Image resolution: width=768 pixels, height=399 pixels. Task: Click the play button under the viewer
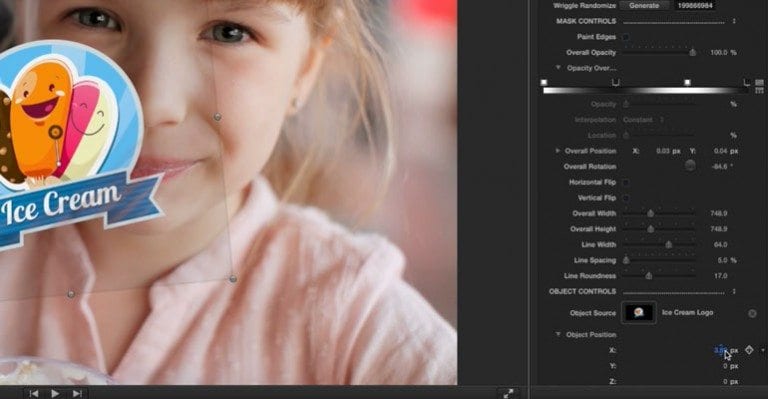(x=55, y=393)
